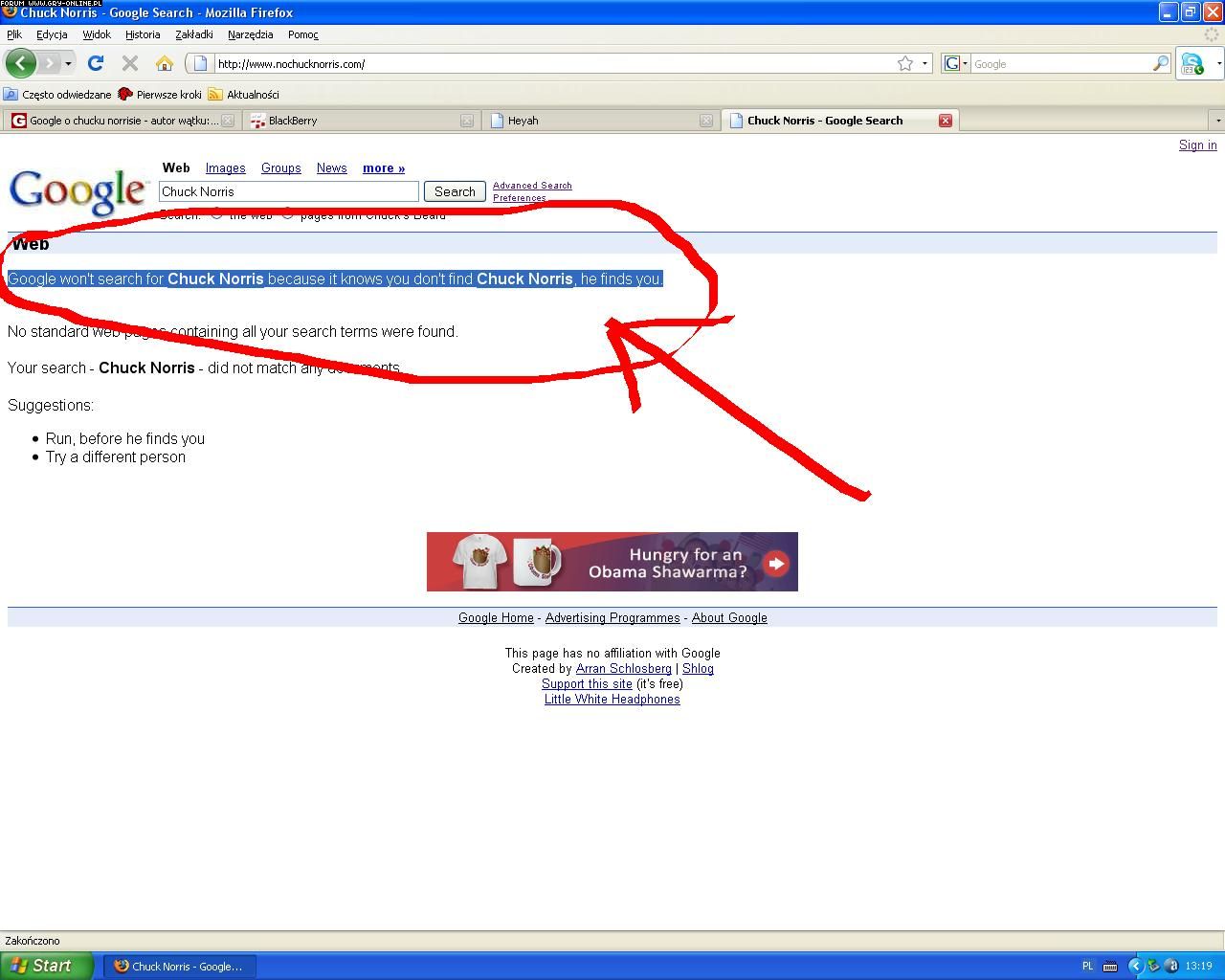Close the Heyah tab
Image resolution: width=1225 pixels, height=980 pixels.
(x=706, y=121)
